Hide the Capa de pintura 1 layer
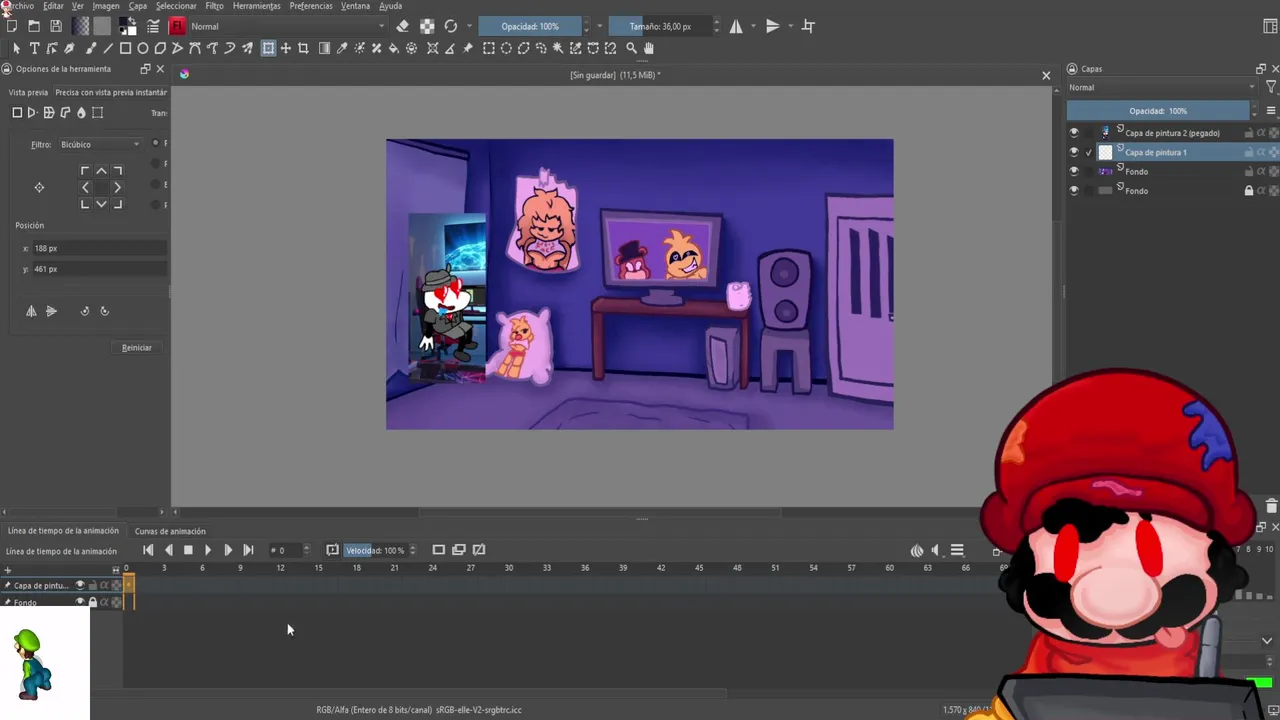1280x720 pixels. coord(1074,152)
